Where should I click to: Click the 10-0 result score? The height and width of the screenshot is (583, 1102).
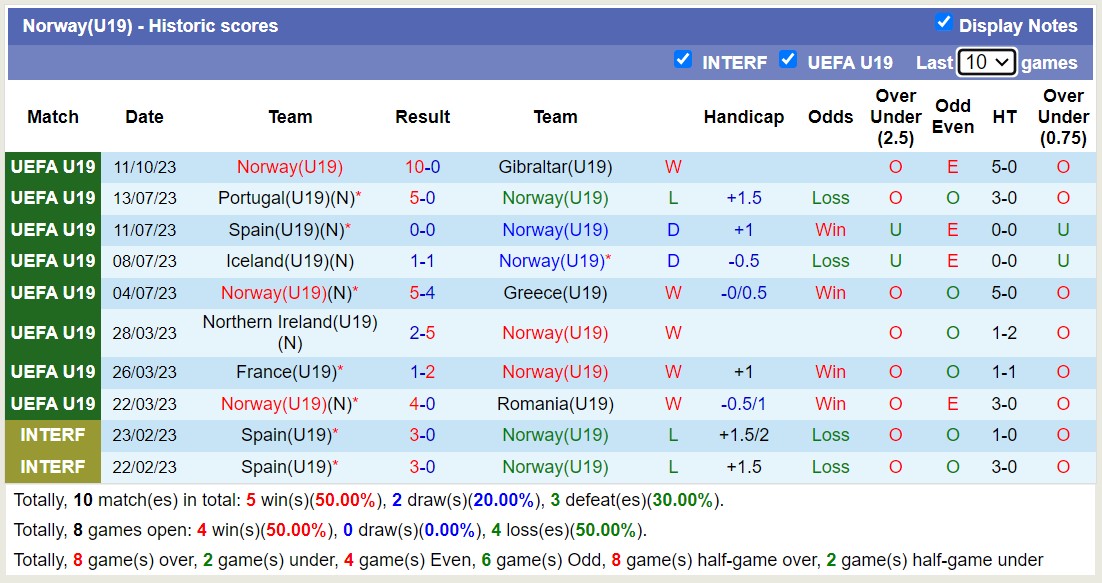coord(422,167)
